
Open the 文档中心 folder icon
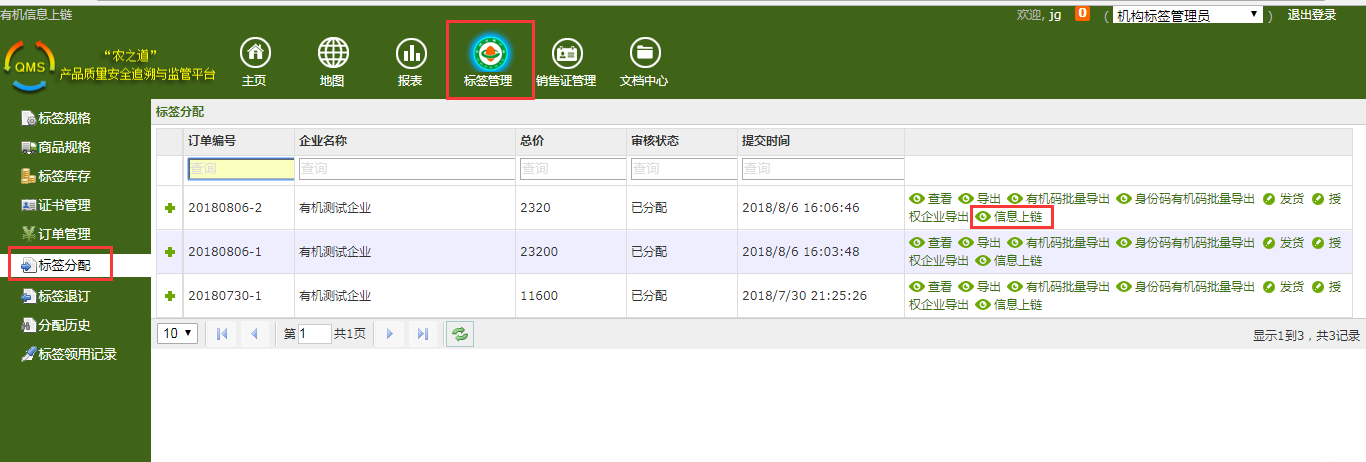pos(644,54)
